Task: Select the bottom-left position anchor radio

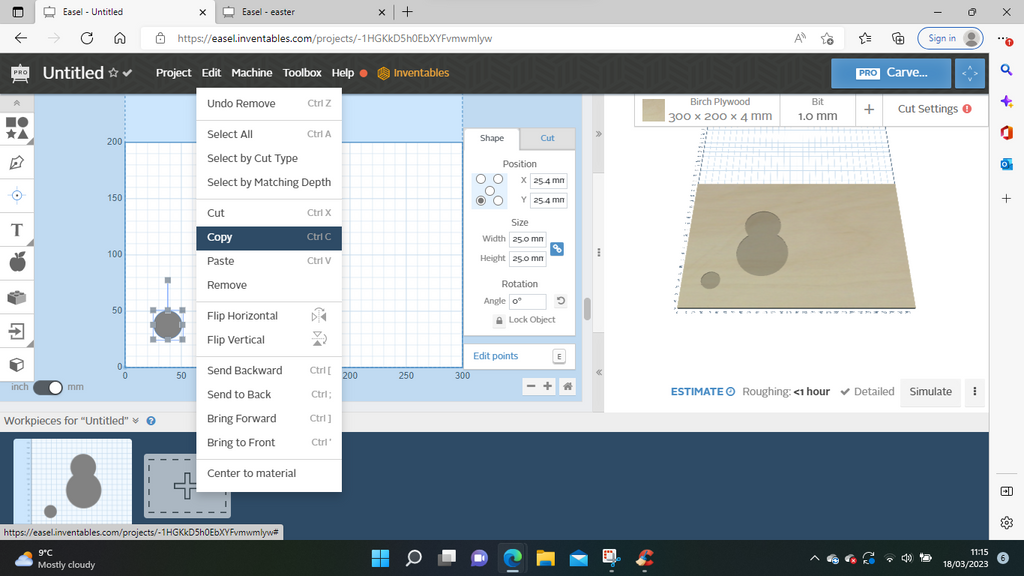Action: [481, 200]
